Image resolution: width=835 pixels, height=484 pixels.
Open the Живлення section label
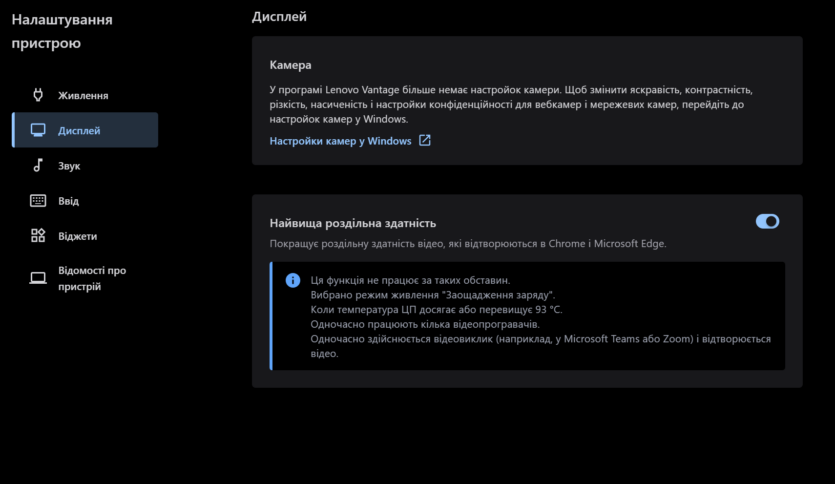[x=83, y=95]
